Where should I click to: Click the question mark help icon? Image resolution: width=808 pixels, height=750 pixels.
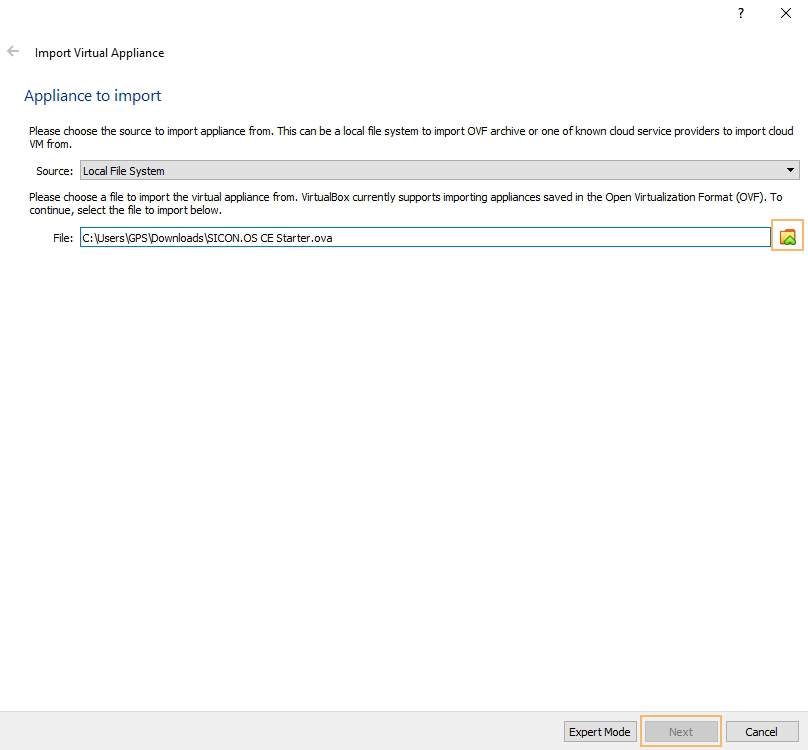click(x=741, y=13)
